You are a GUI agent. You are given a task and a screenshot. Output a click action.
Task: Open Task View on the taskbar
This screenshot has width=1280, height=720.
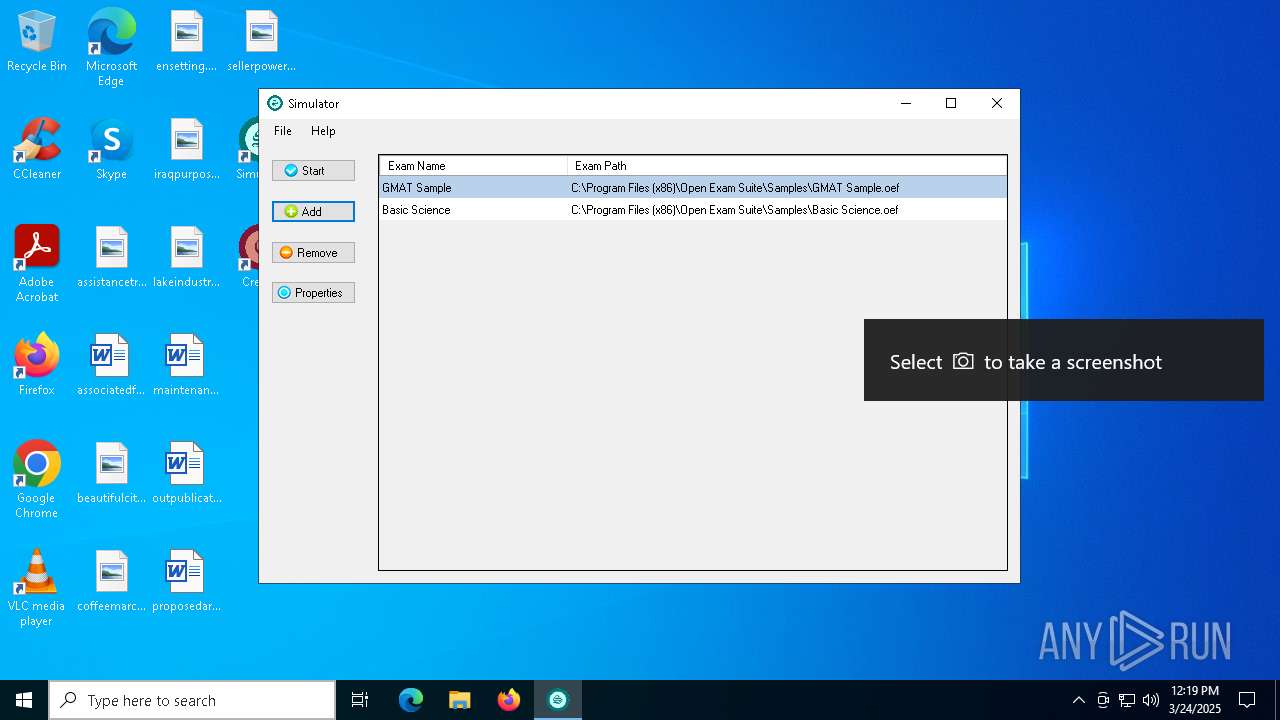click(x=360, y=700)
